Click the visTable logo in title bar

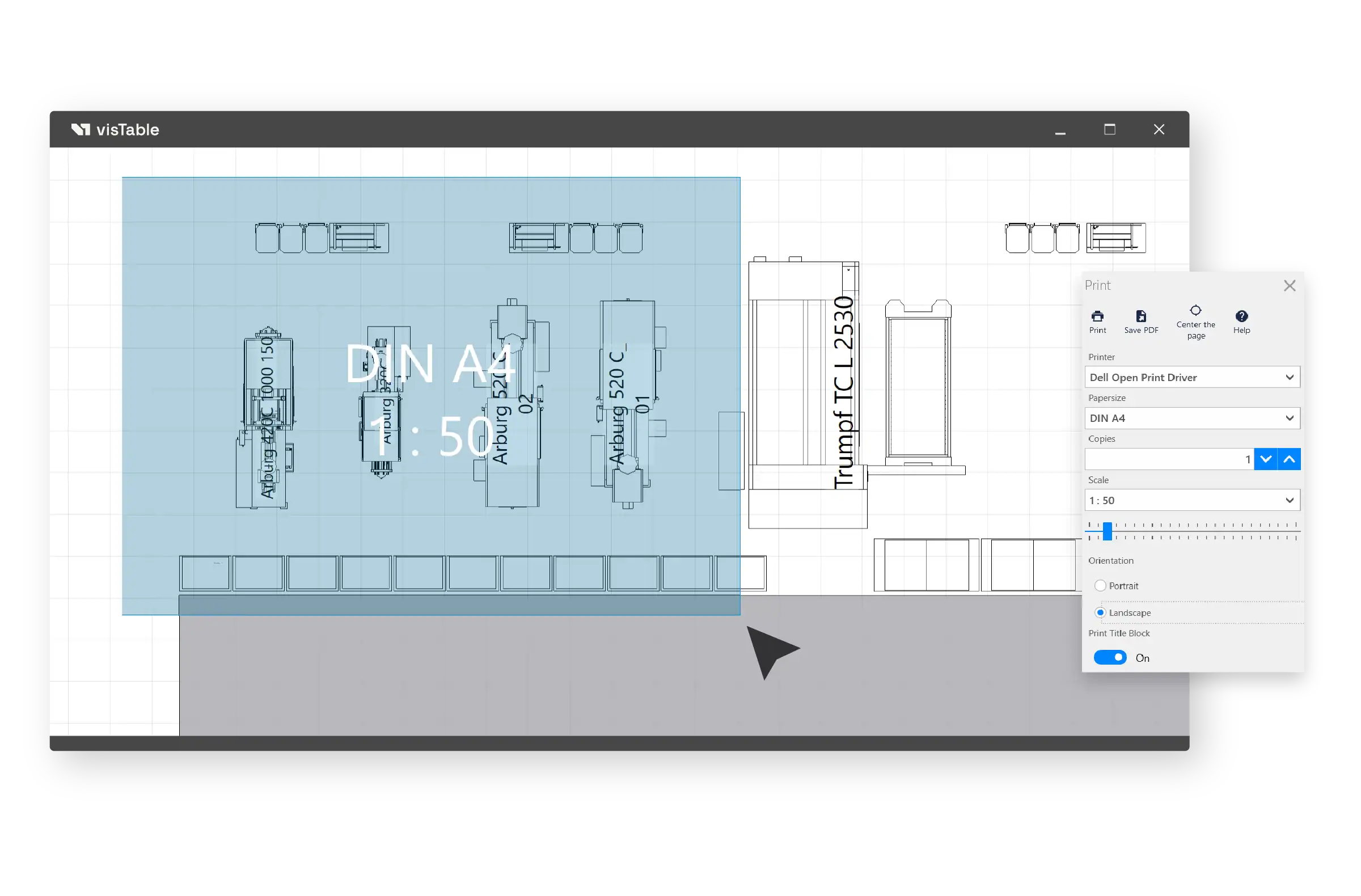coord(115,129)
